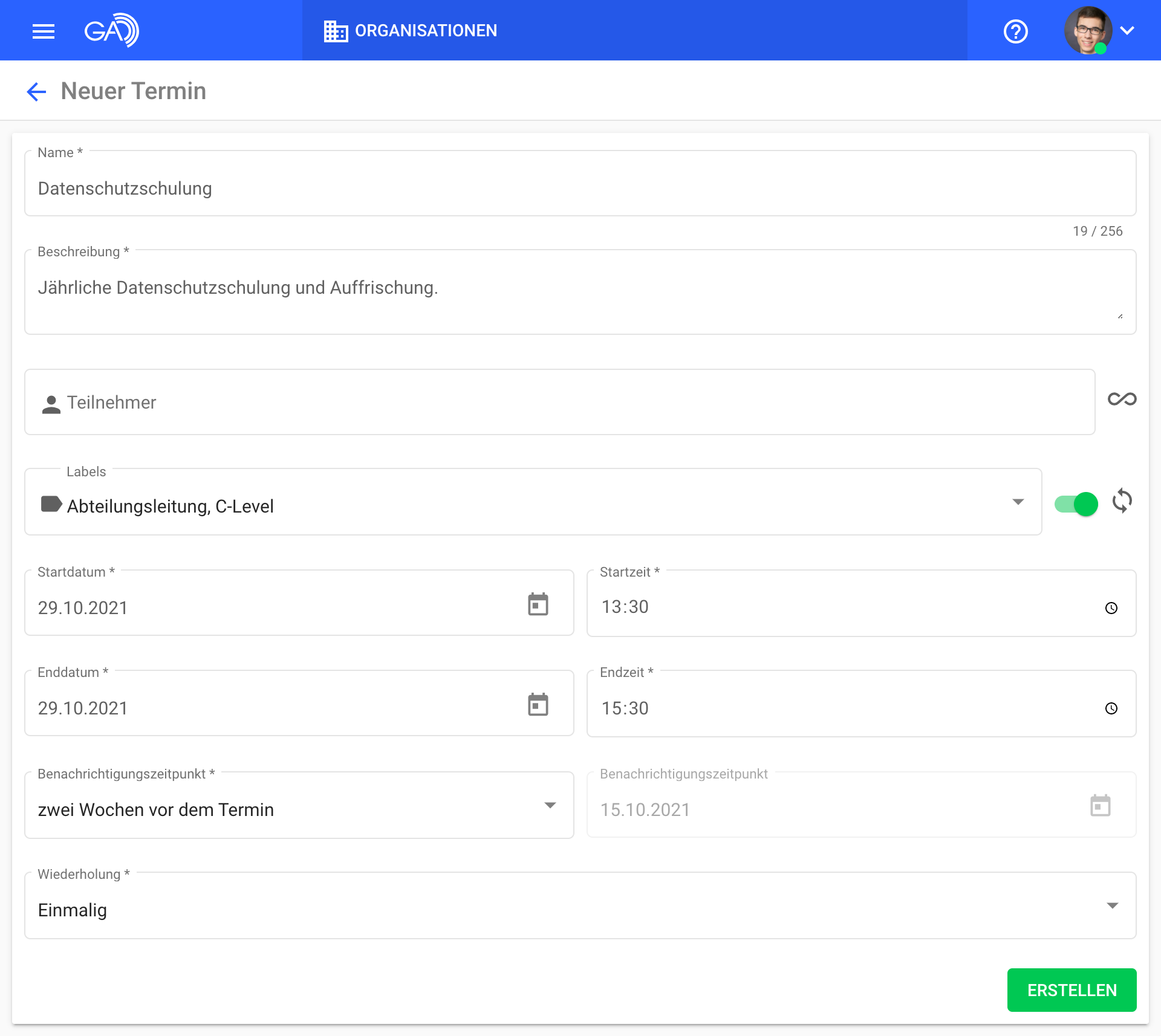This screenshot has height=1036, width=1161.
Task: Click the GA logo
Action: click(112, 30)
